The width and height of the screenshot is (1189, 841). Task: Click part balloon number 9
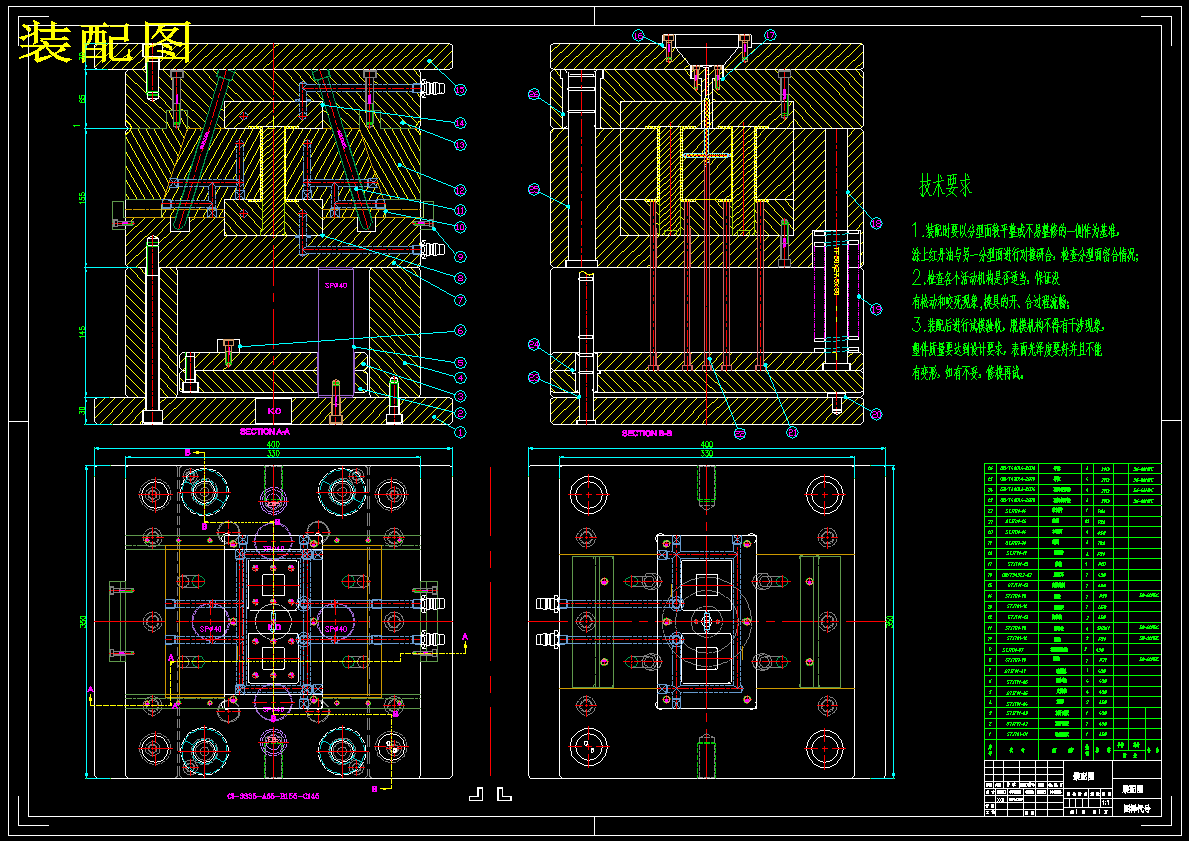pyautogui.click(x=460, y=256)
